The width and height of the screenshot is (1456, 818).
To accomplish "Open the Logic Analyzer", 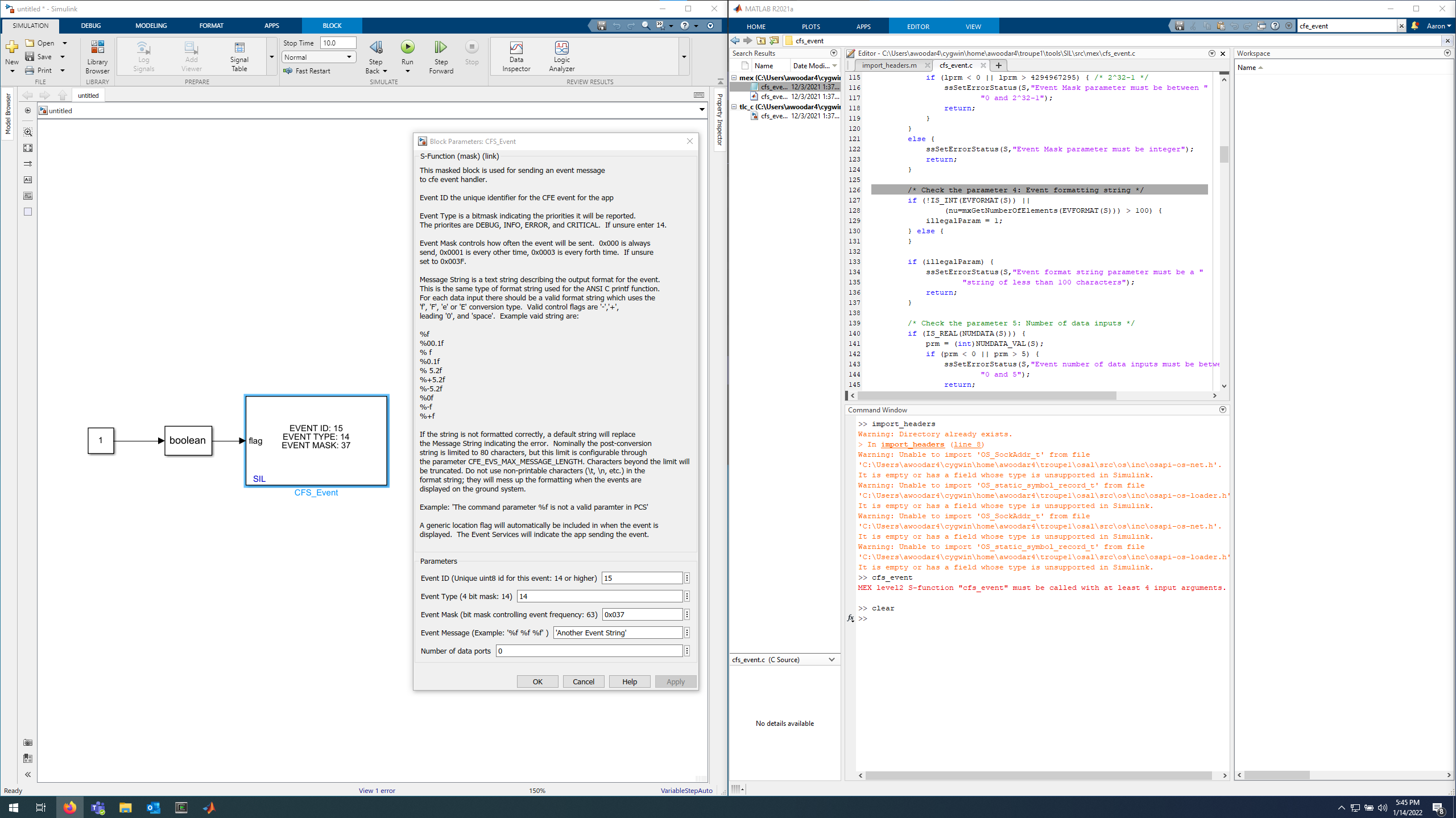I will click(561, 55).
